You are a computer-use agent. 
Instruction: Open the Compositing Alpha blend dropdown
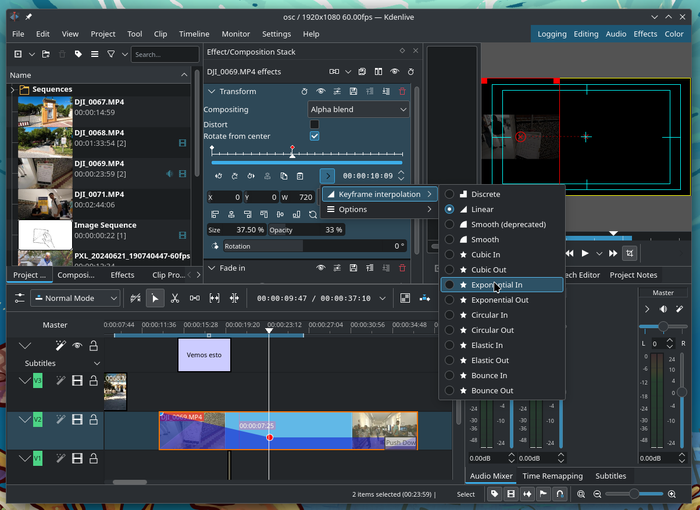click(358, 109)
